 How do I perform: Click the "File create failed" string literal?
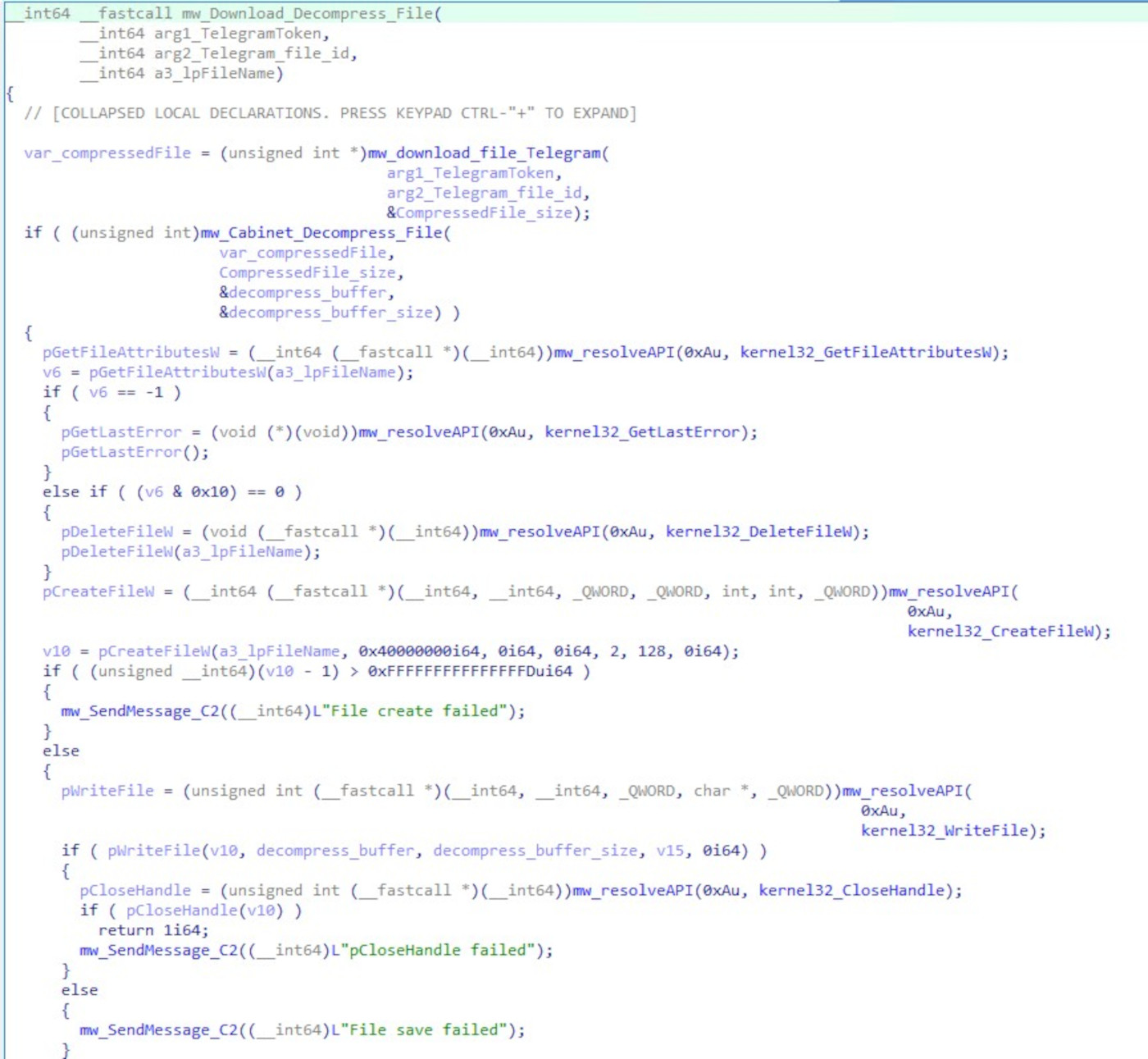pyautogui.click(x=413, y=711)
